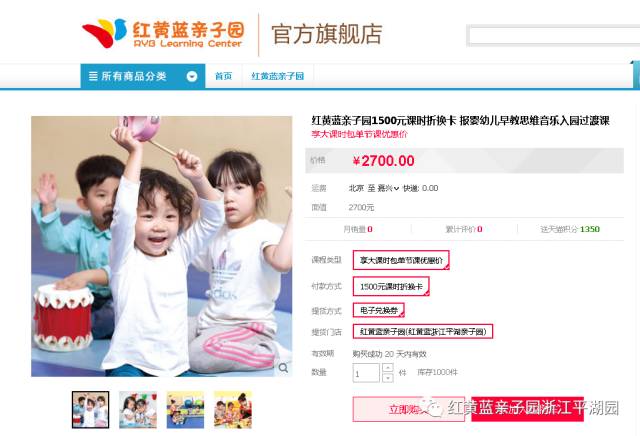Click the magnifier icon on product photo
Screen dimensions: 640x436
tap(283, 368)
